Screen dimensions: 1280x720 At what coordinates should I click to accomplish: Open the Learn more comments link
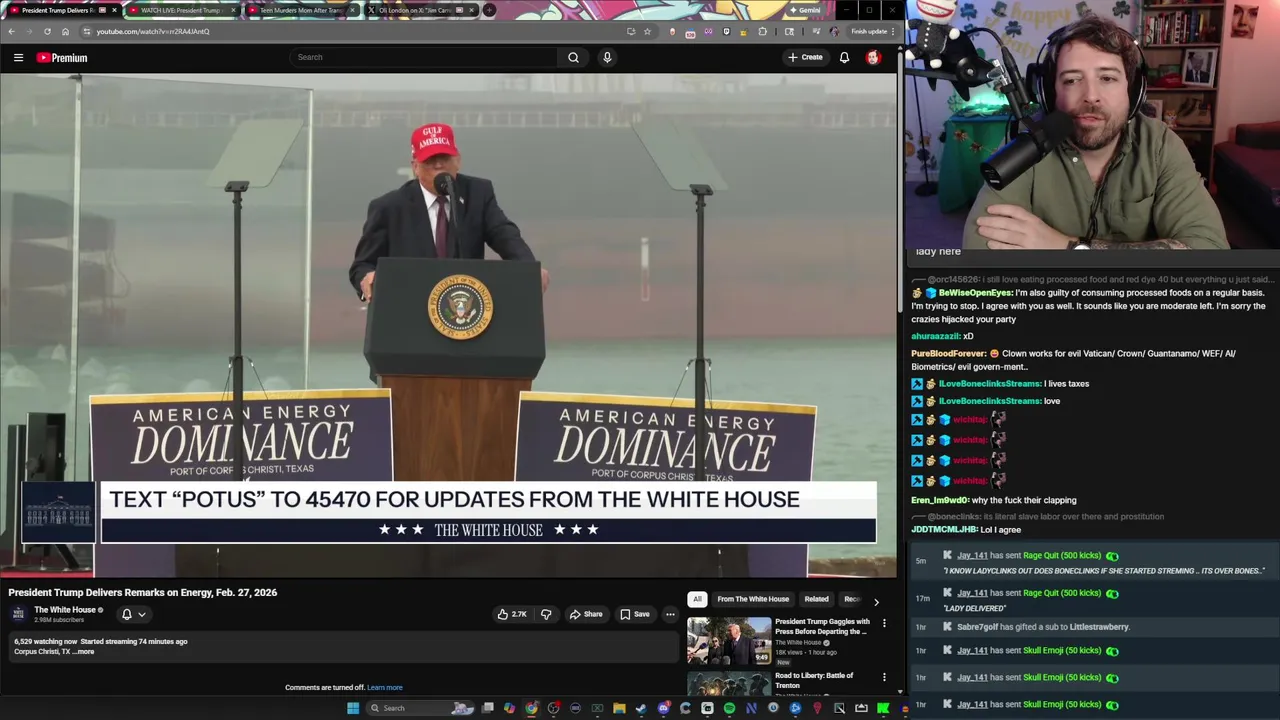pyautogui.click(x=385, y=687)
